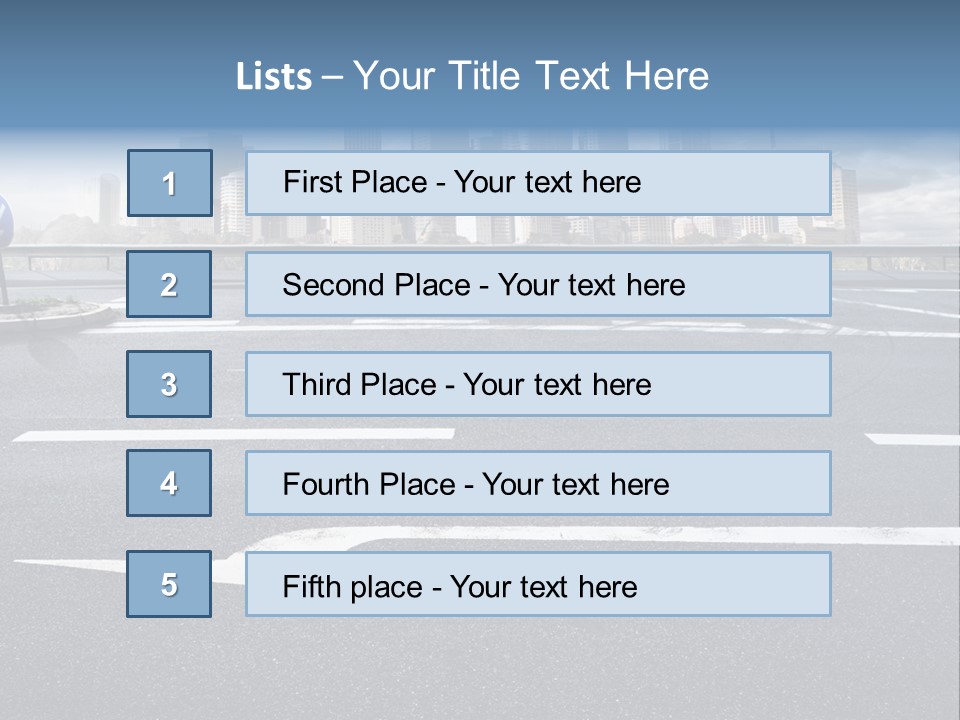Select the number 4 box
Screen dimensions: 960x720
169,483
